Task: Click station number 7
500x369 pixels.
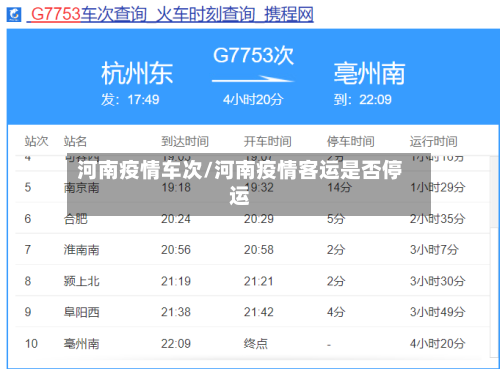Action: click(28, 250)
